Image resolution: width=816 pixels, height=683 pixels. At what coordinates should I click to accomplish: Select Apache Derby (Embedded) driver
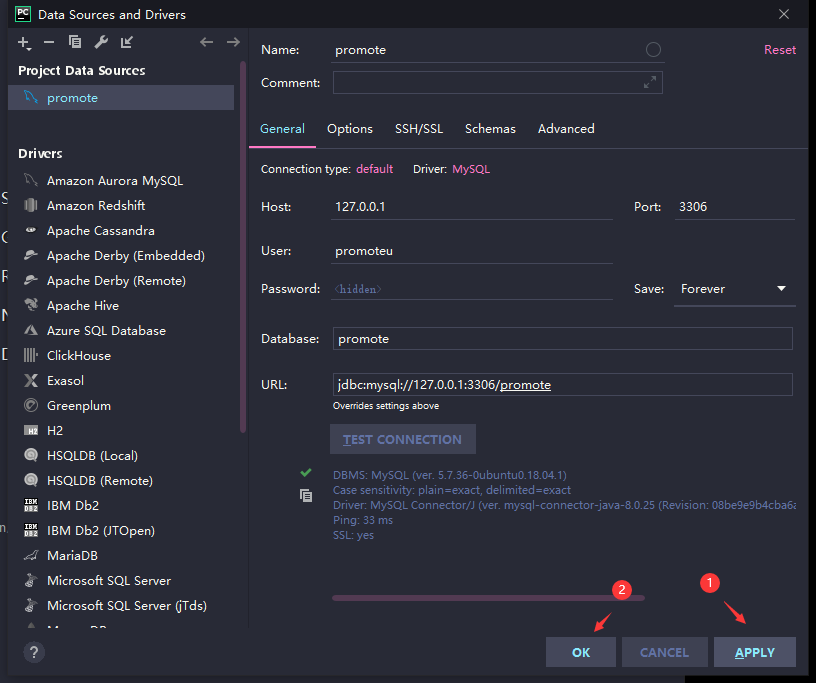(x=125, y=256)
